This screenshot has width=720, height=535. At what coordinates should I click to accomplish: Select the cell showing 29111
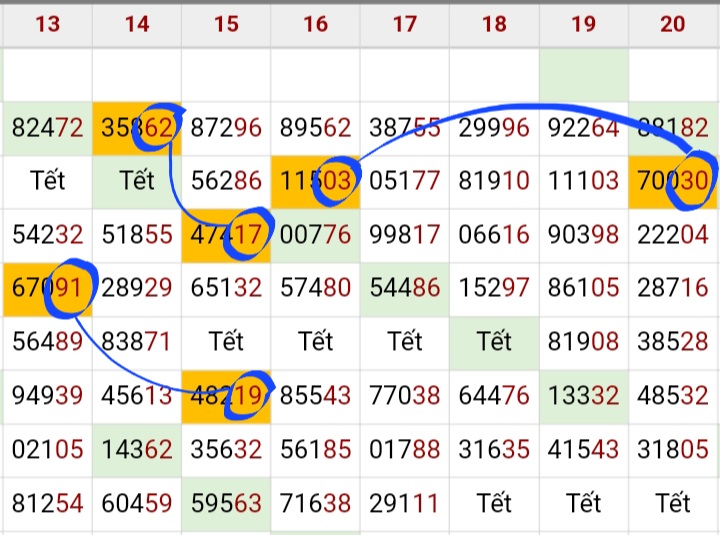[x=404, y=503]
